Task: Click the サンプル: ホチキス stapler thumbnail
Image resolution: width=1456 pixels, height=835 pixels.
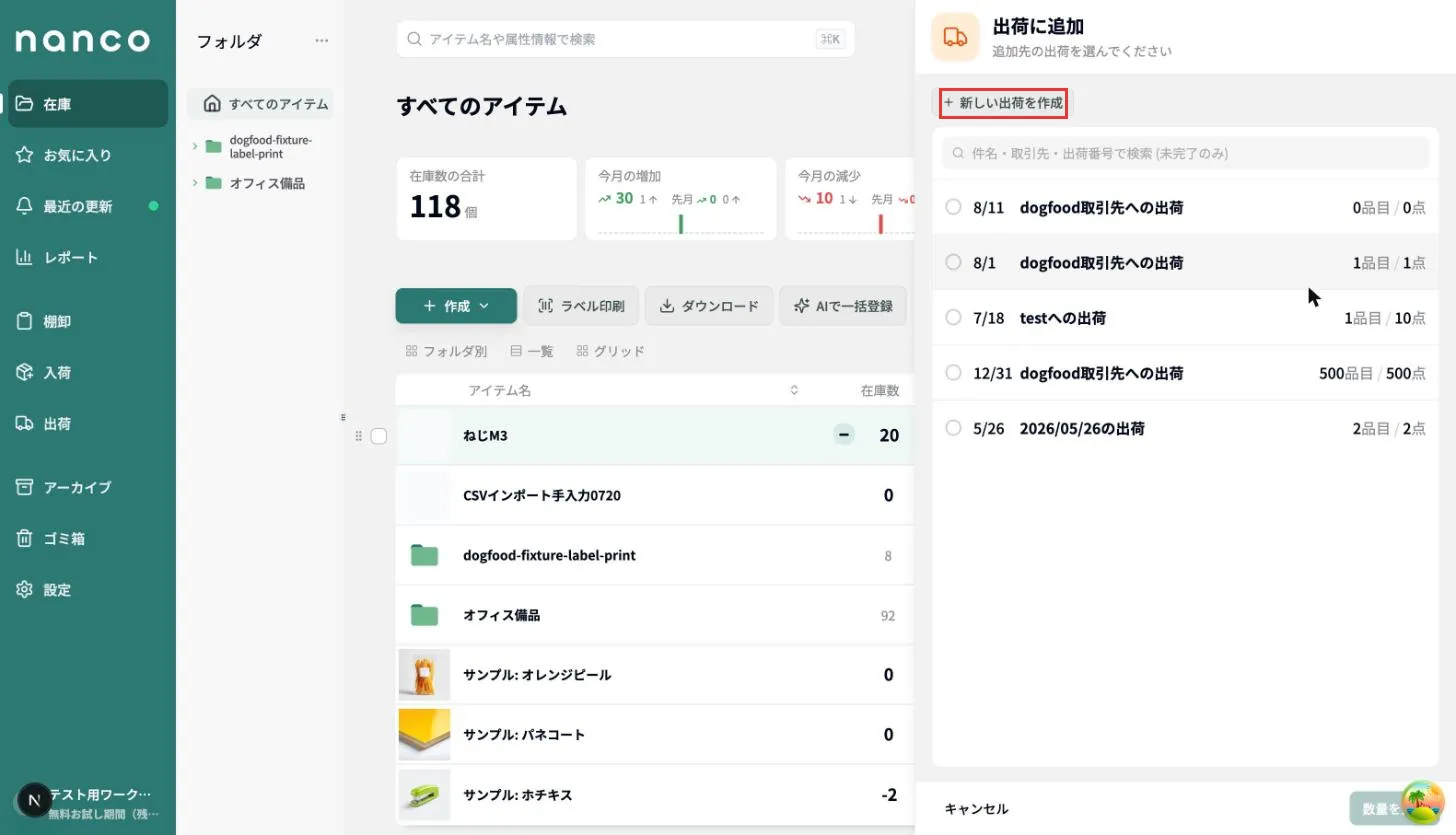Action: coord(424,795)
